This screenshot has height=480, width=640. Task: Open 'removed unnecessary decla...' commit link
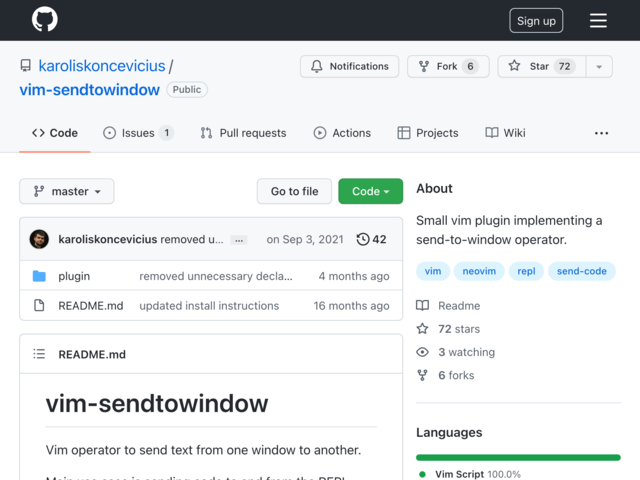(216, 276)
